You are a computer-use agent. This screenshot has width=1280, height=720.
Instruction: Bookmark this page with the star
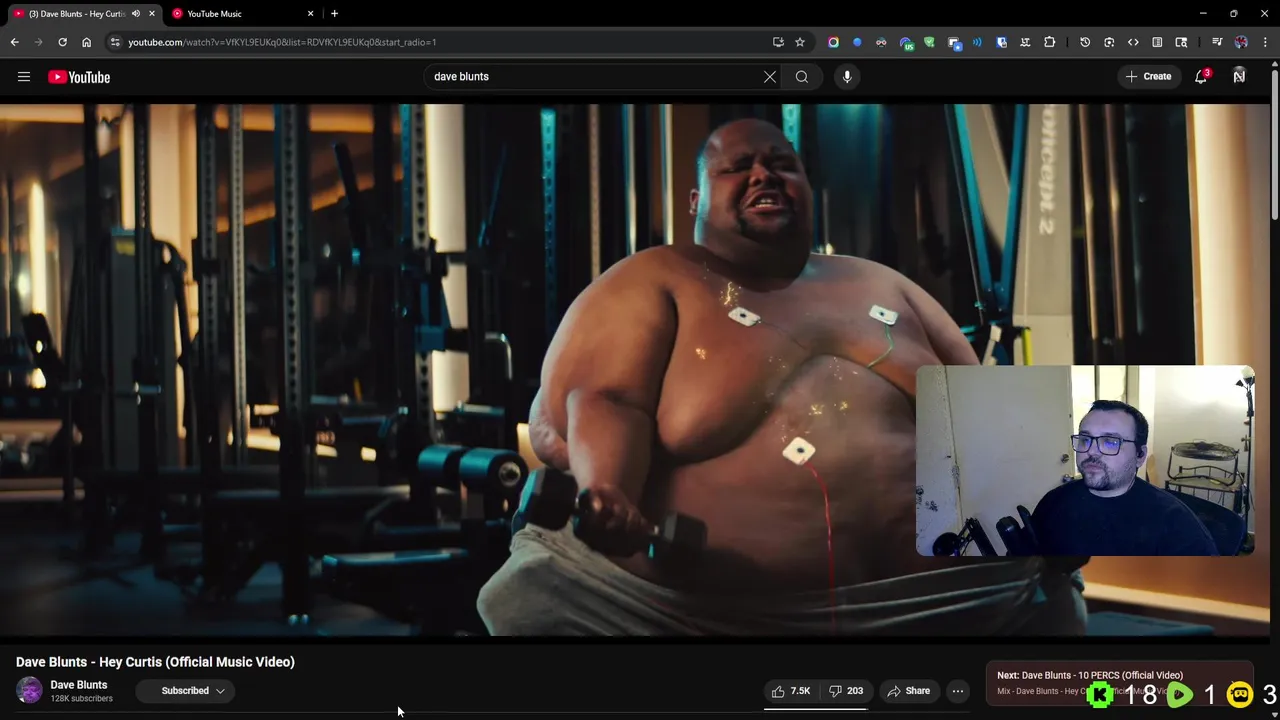coord(800,42)
